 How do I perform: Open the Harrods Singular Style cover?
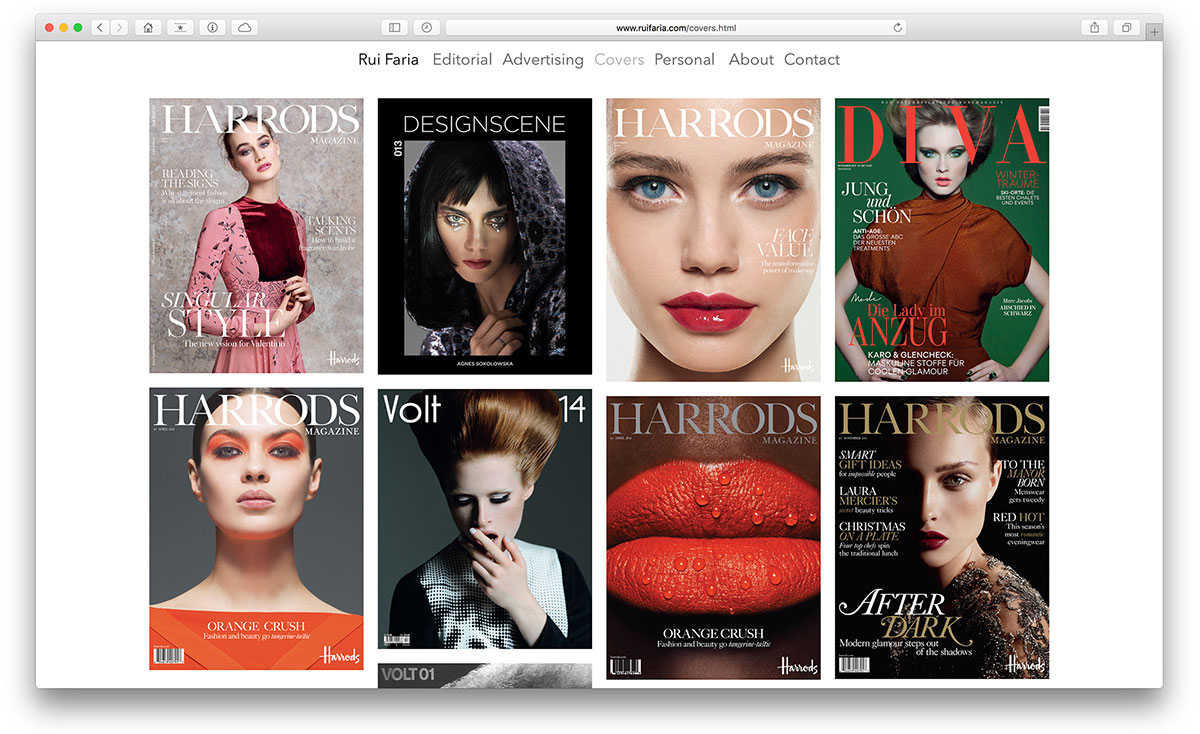256,236
